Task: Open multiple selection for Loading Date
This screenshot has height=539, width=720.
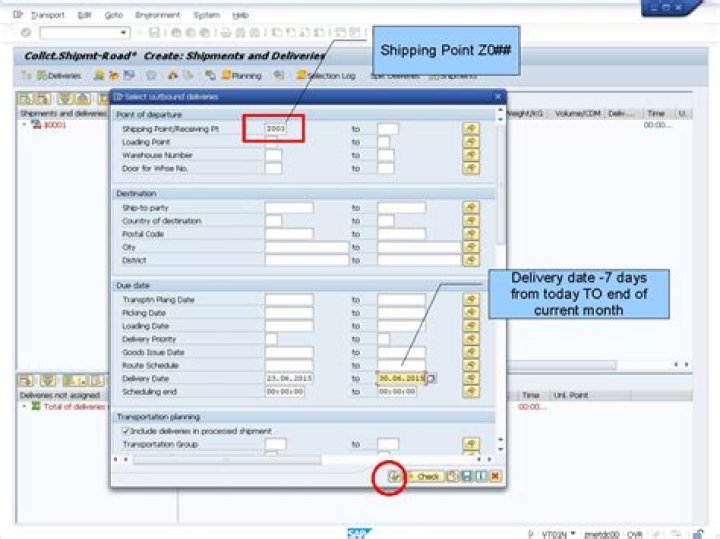Action: (x=471, y=326)
